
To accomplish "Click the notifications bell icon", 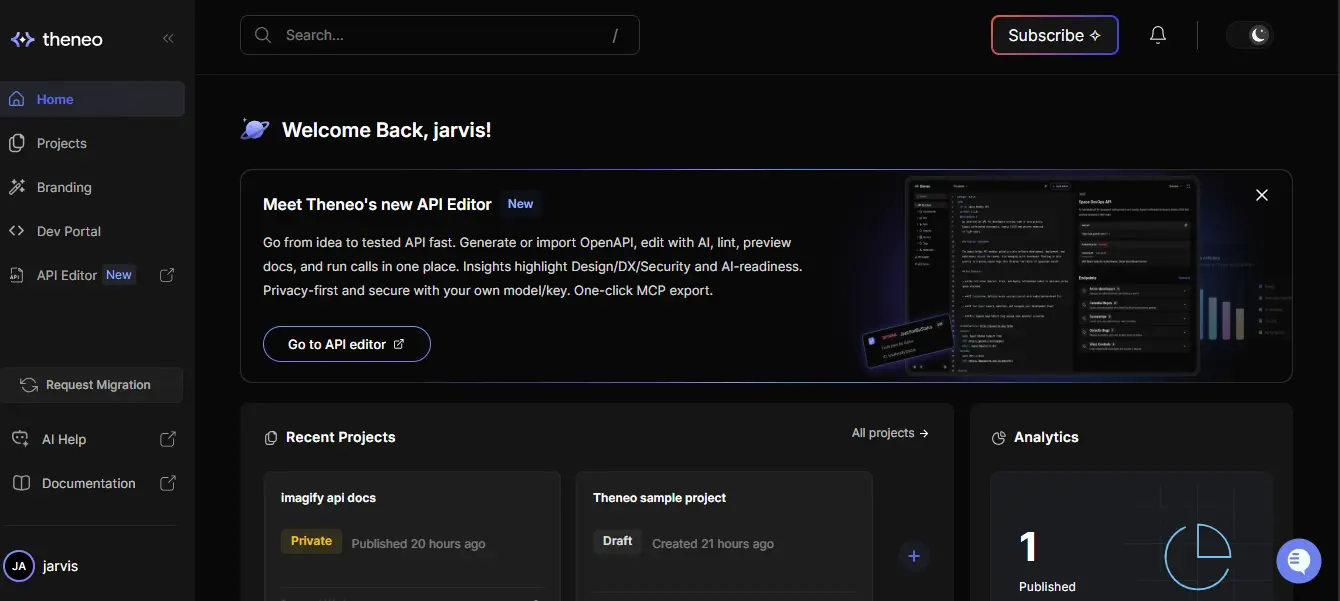I will 1157,35.
